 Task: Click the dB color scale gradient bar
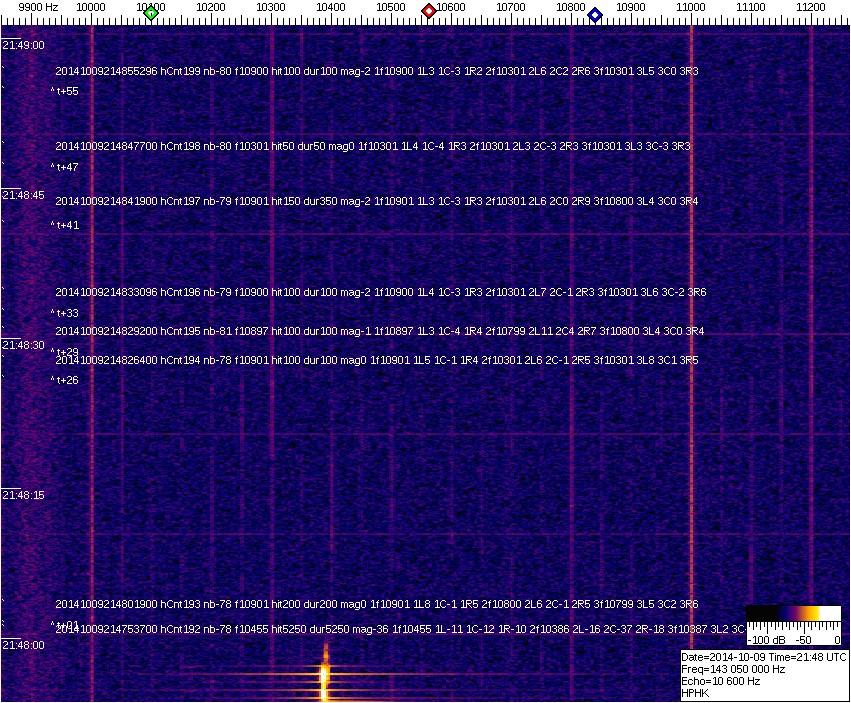coord(793,613)
